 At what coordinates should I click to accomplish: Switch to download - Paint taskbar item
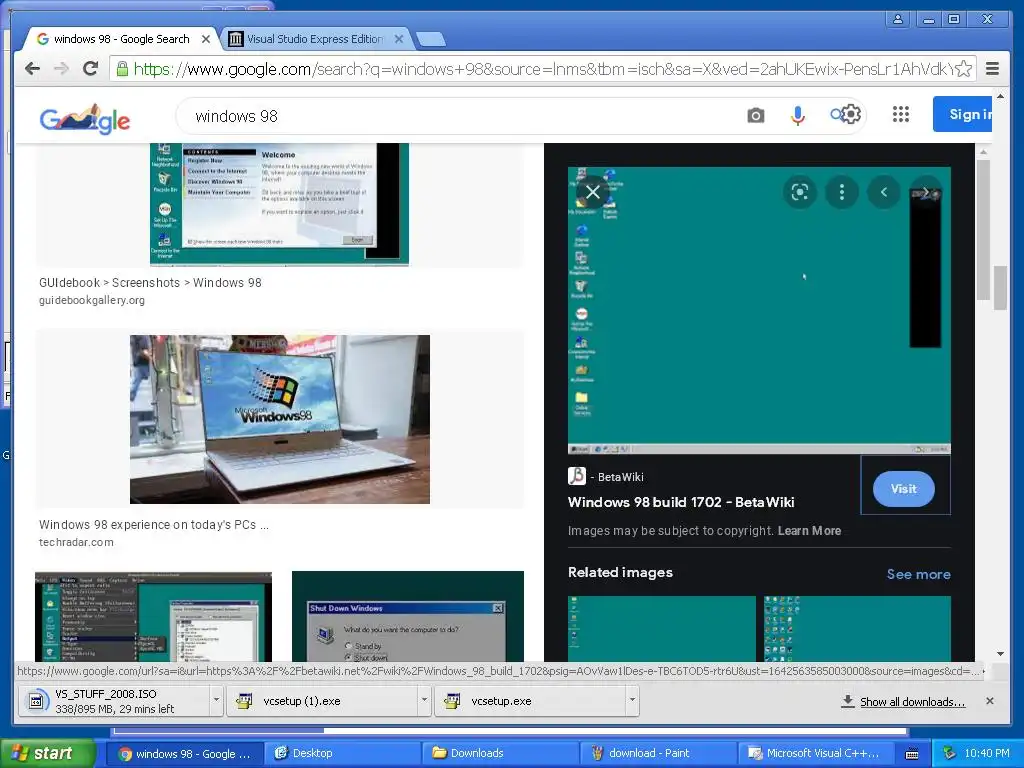pyautogui.click(x=660, y=753)
